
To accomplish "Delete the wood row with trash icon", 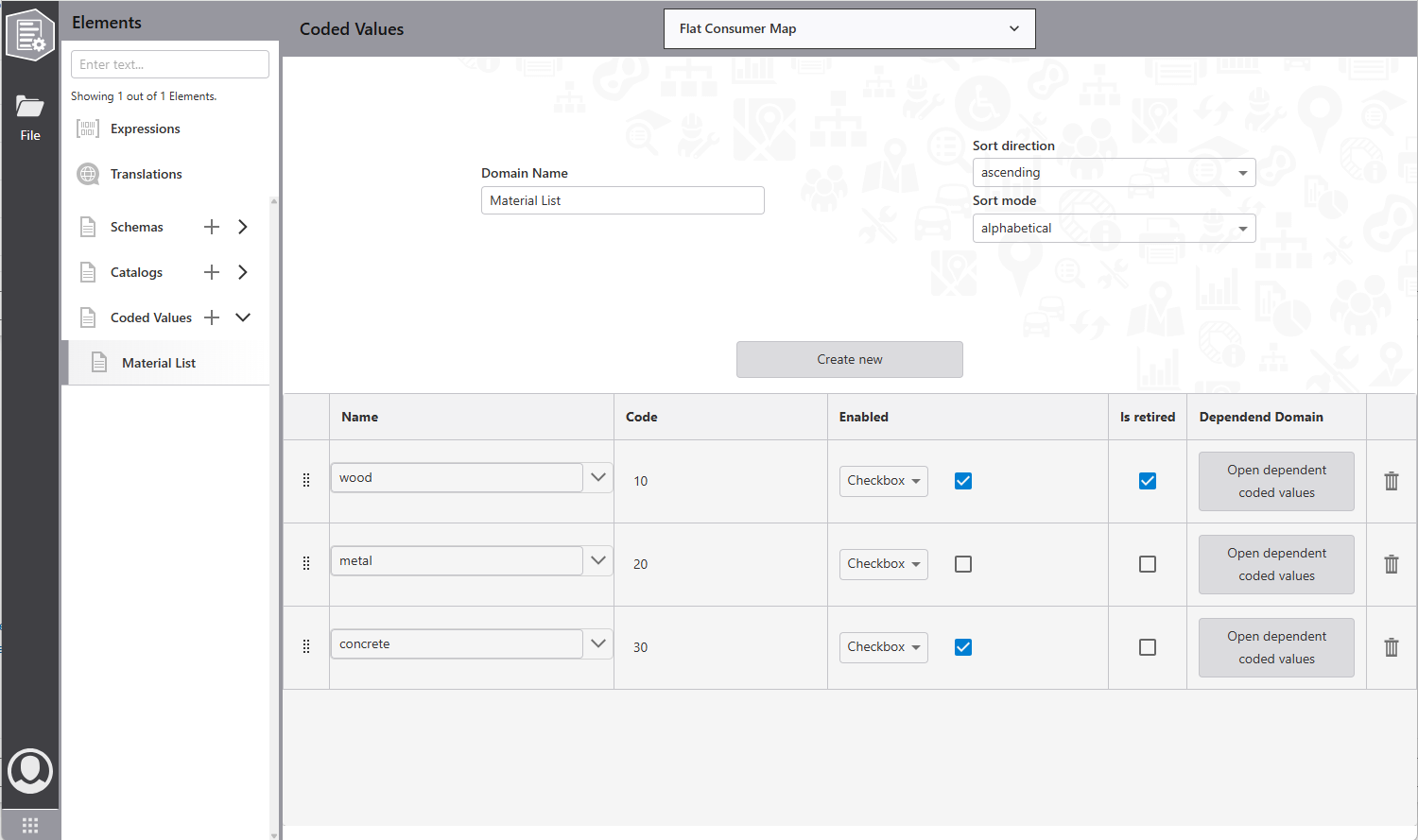I will (1391, 481).
